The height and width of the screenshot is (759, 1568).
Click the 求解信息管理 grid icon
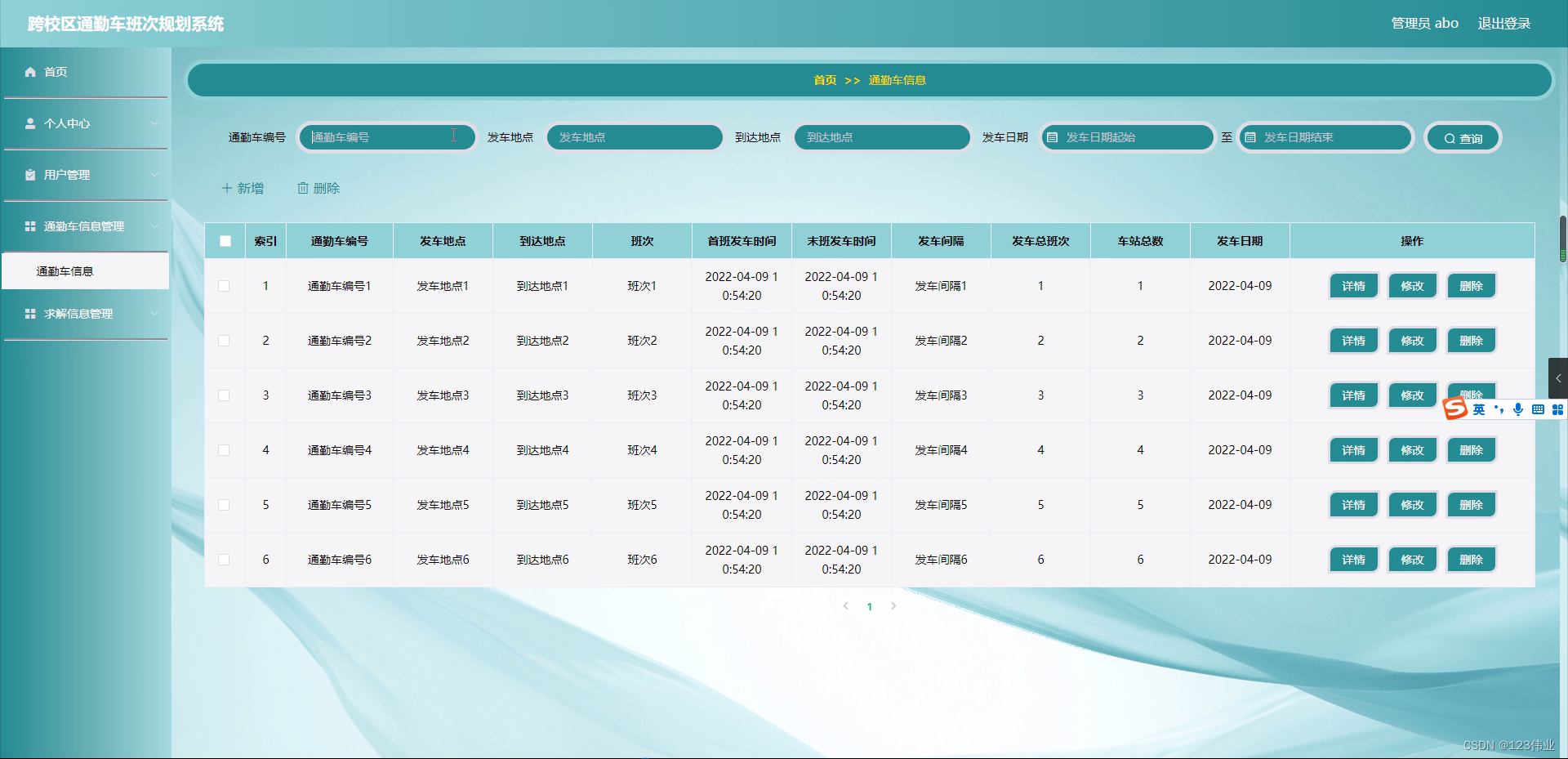coord(29,314)
